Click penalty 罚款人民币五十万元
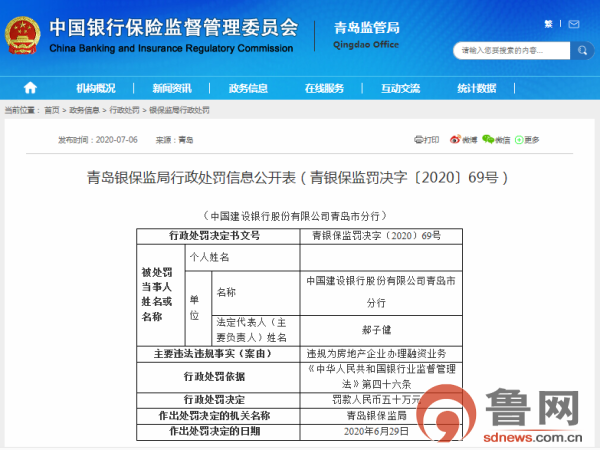 tap(376, 400)
